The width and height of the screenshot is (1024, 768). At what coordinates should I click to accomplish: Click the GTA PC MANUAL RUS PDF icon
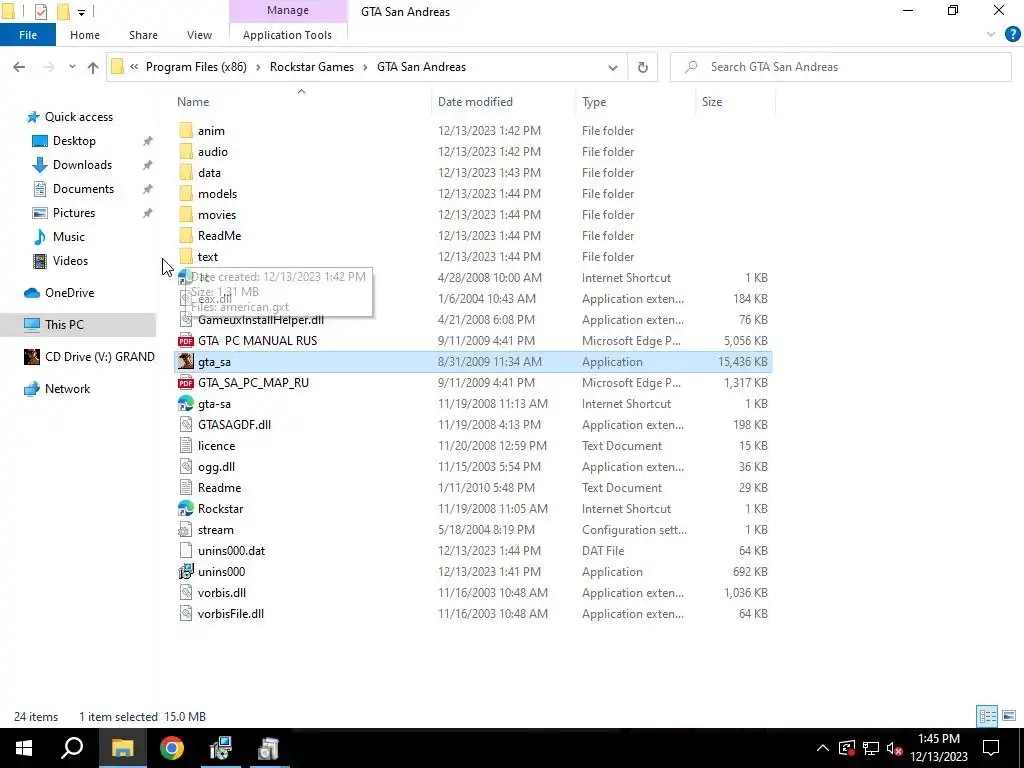tap(186, 340)
